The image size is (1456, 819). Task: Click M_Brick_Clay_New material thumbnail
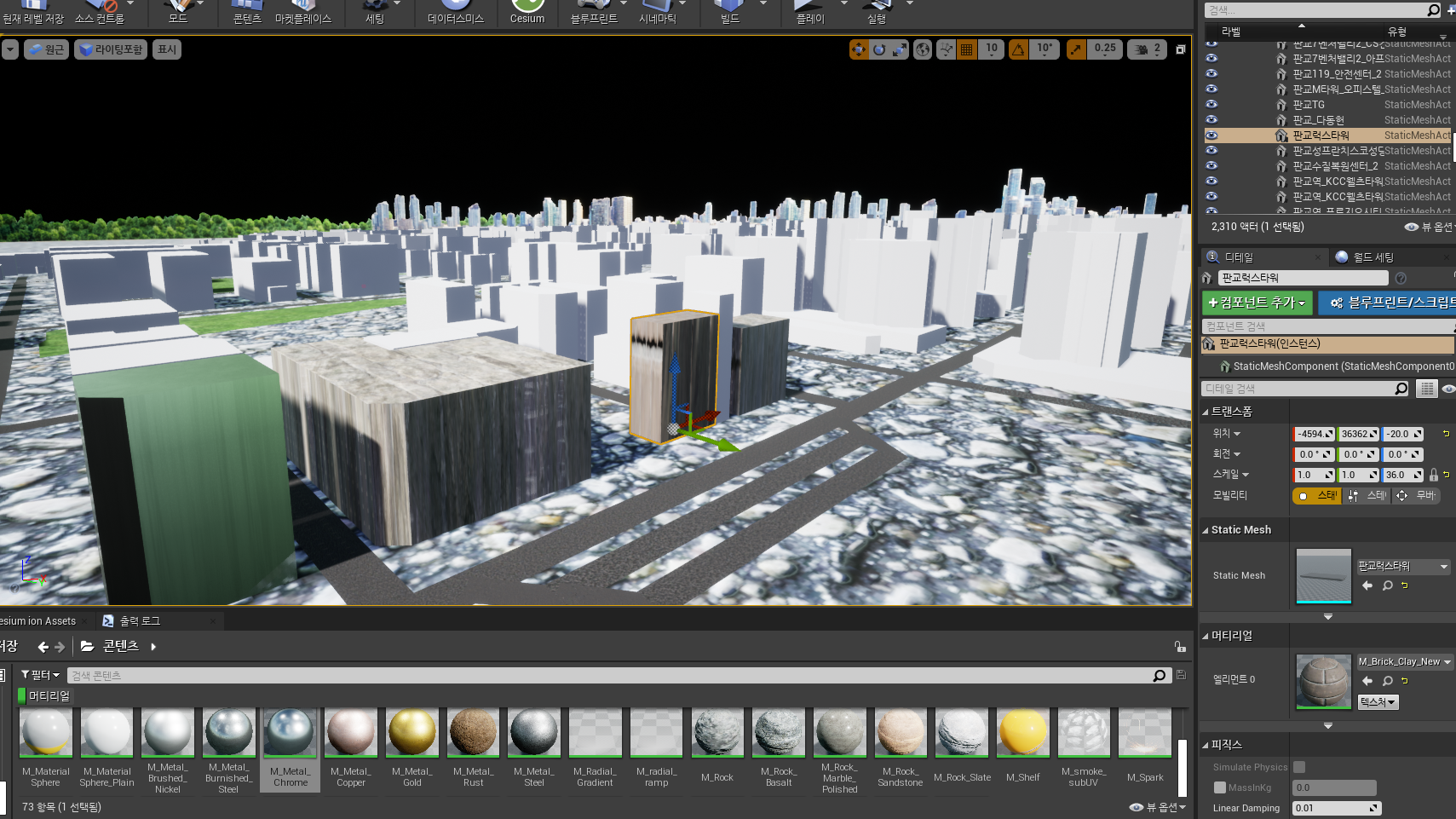[1323, 682]
